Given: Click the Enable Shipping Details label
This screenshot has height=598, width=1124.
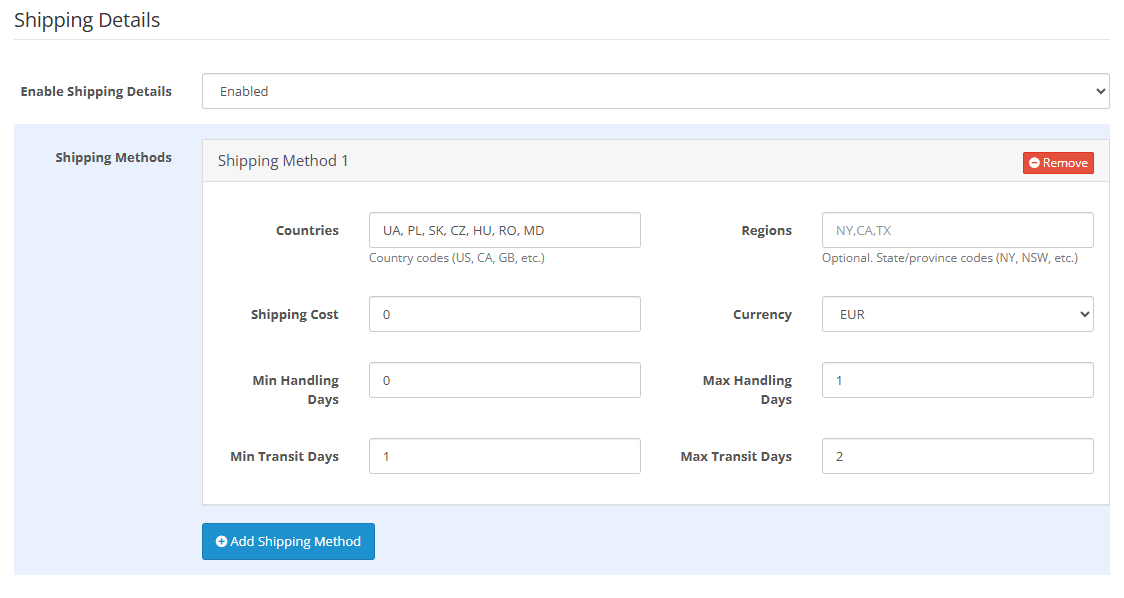Looking at the screenshot, I should coord(96,91).
